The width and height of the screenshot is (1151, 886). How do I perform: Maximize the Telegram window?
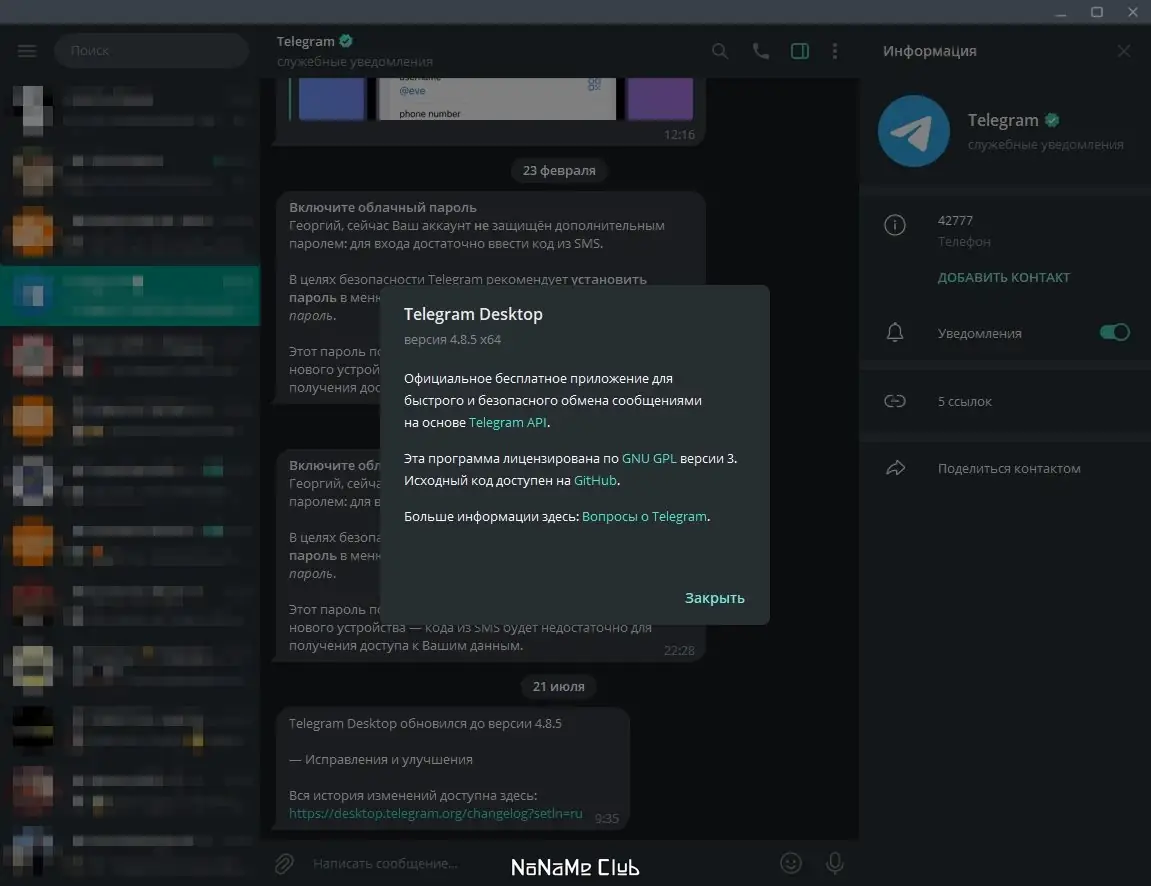pyautogui.click(x=1097, y=12)
